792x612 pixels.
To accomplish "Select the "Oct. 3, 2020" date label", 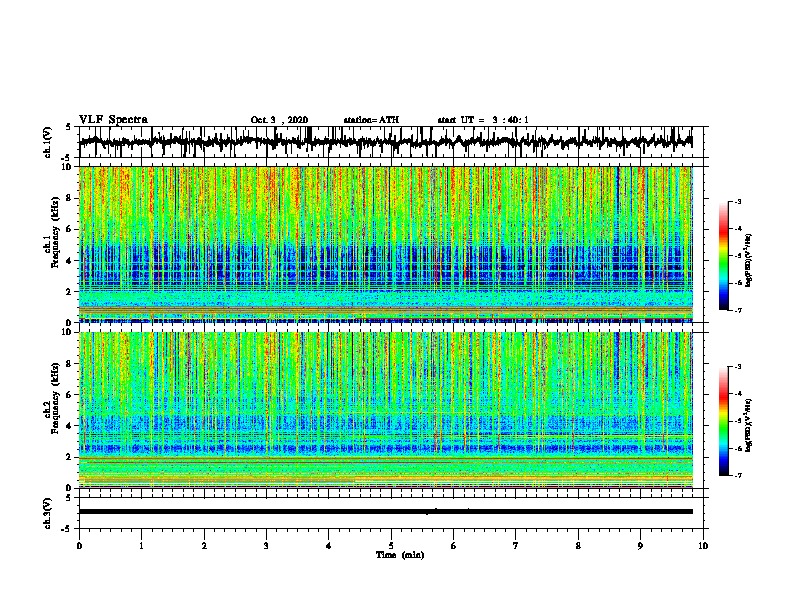I will coord(279,120).
